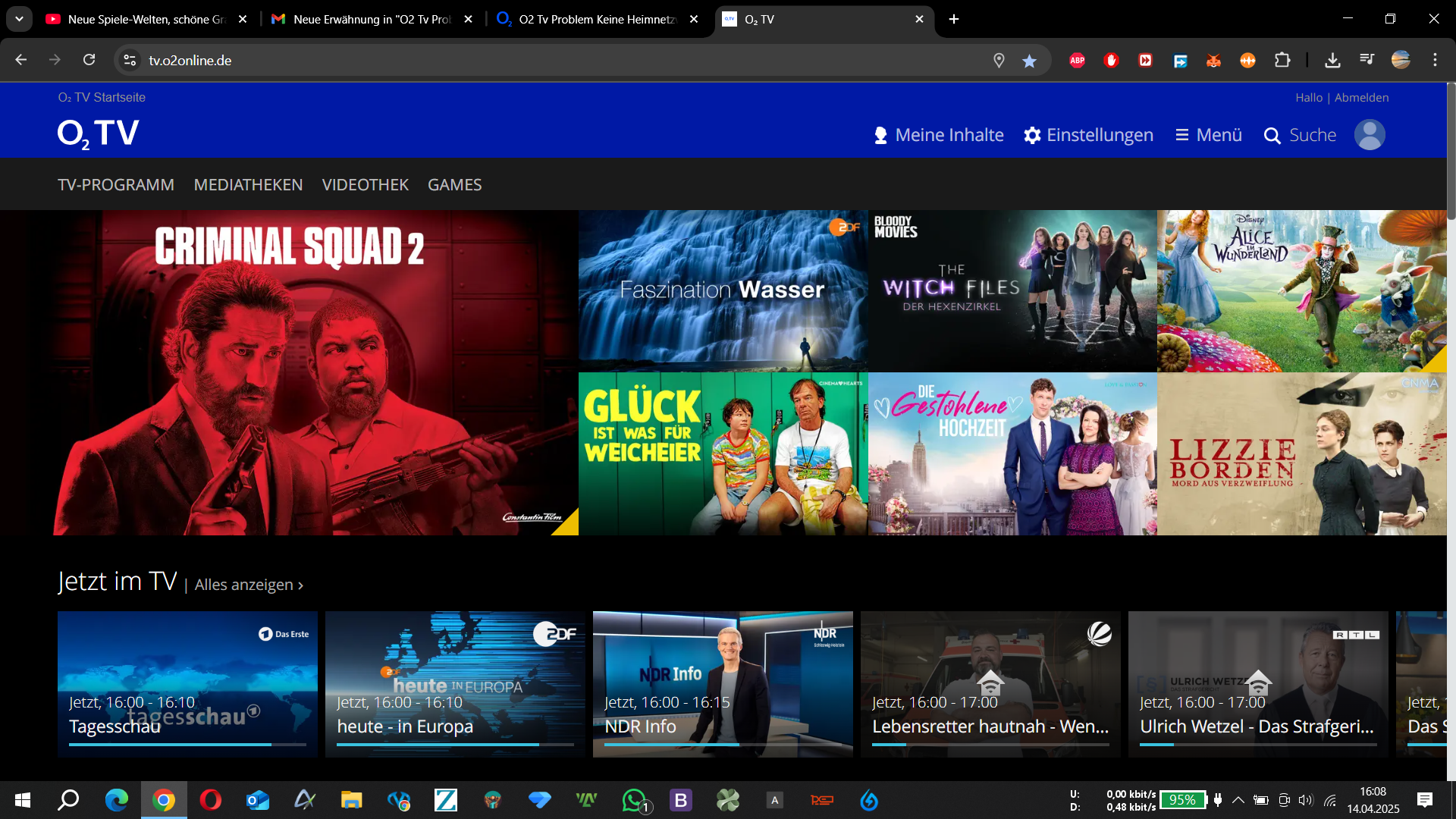
Task: Switch to MEDIATHEKEN tab
Action: click(x=248, y=184)
